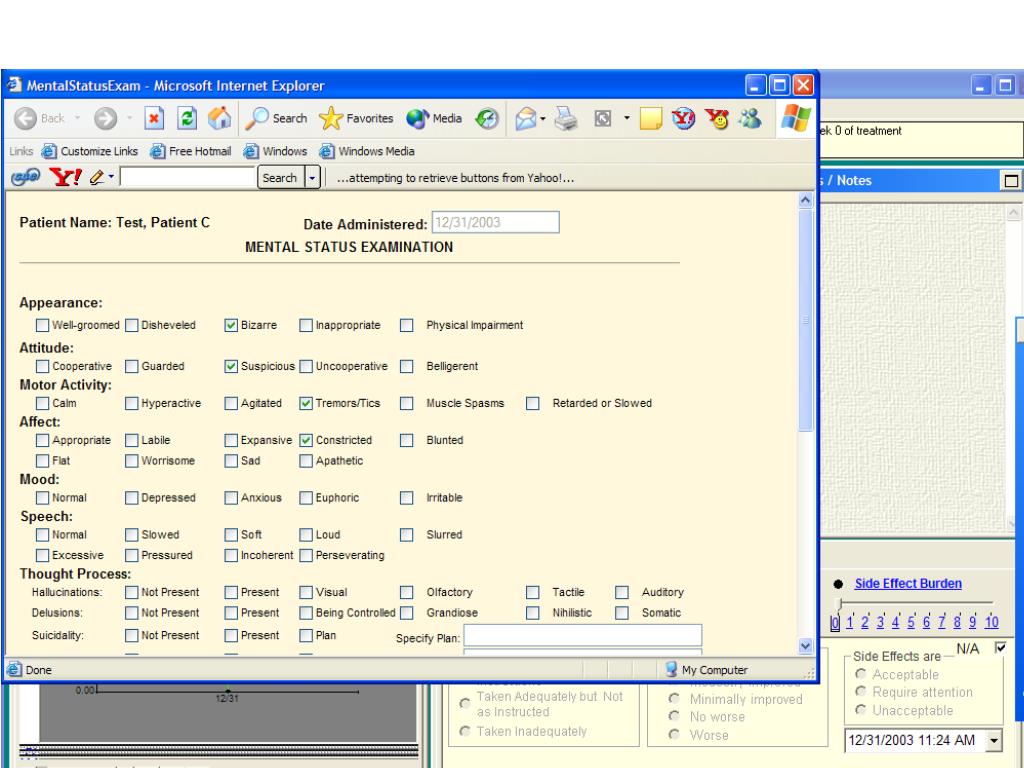The width and height of the screenshot is (1024, 768).
Task: Select side effect burden rating 5
Action: pos(911,622)
